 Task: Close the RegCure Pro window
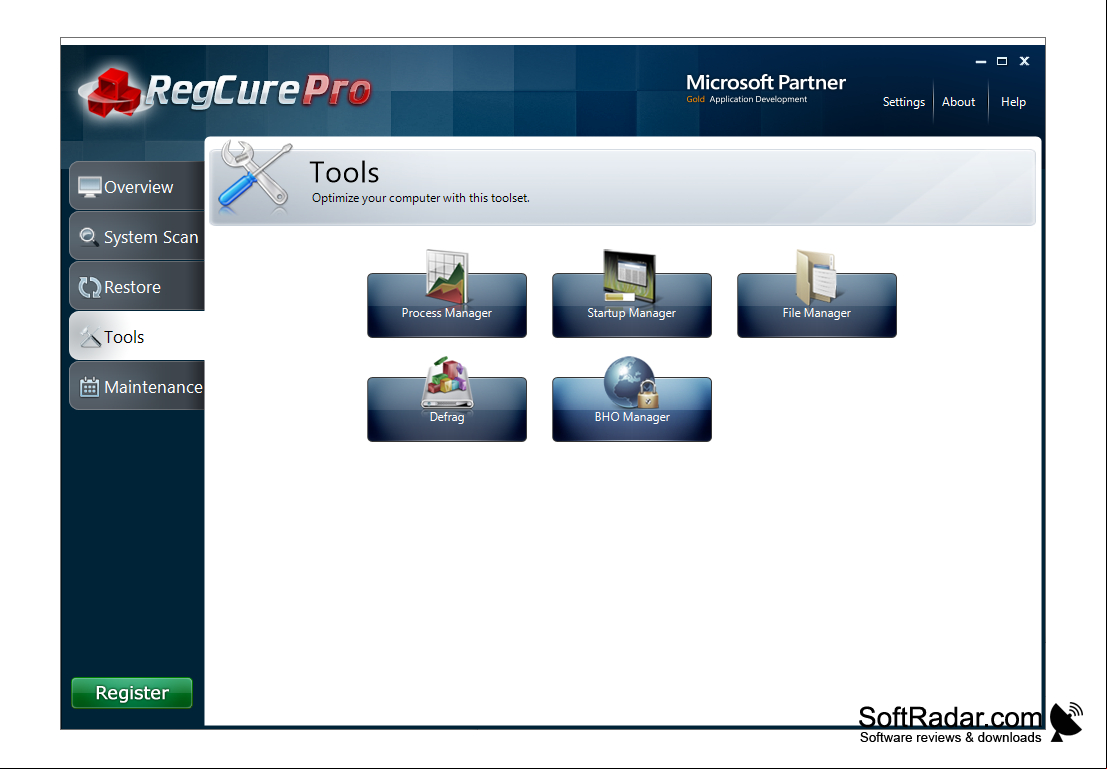point(1024,61)
